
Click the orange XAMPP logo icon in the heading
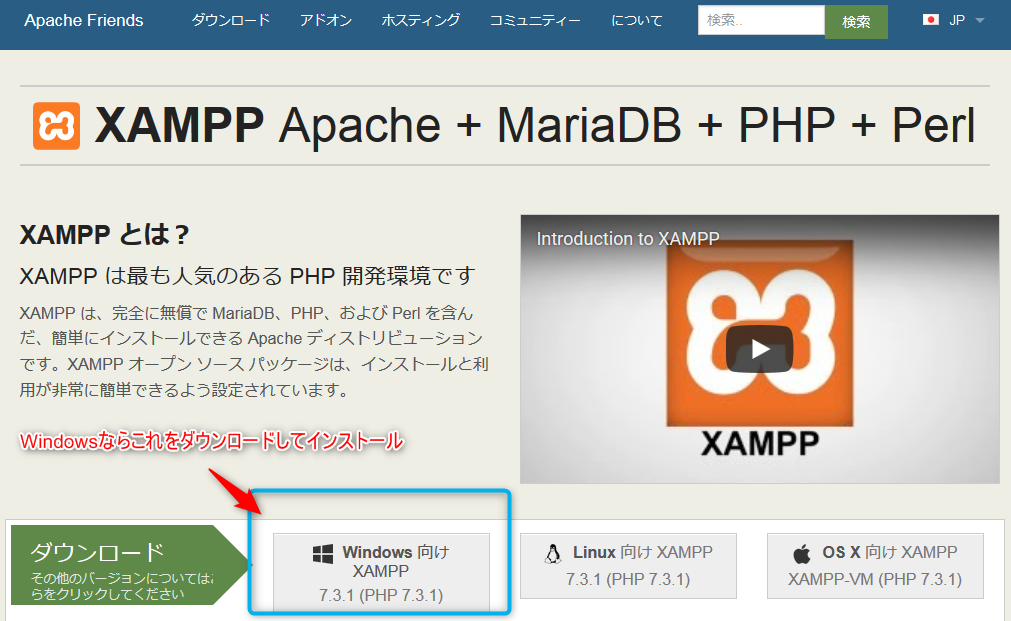[x=56, y=126]
